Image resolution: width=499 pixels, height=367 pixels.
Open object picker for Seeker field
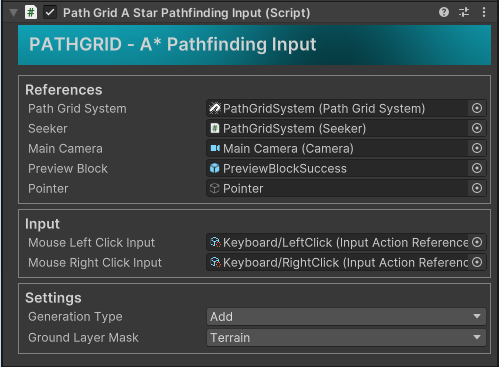(x=477, y=128)
